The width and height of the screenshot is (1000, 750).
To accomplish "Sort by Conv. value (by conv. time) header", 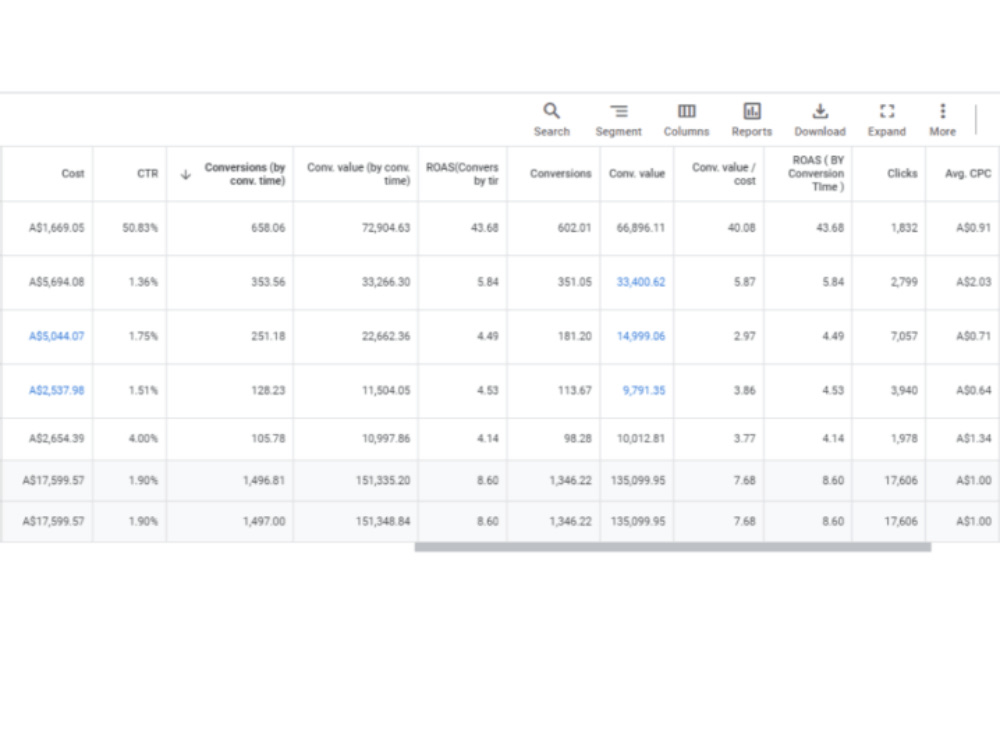I will 358,173.
